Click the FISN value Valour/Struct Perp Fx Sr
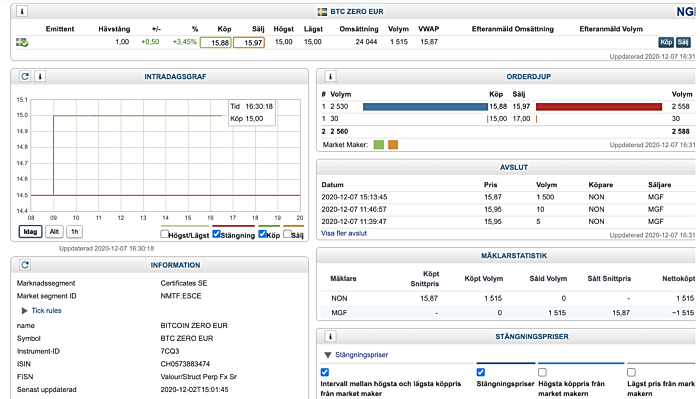 [x=199, y=377]
